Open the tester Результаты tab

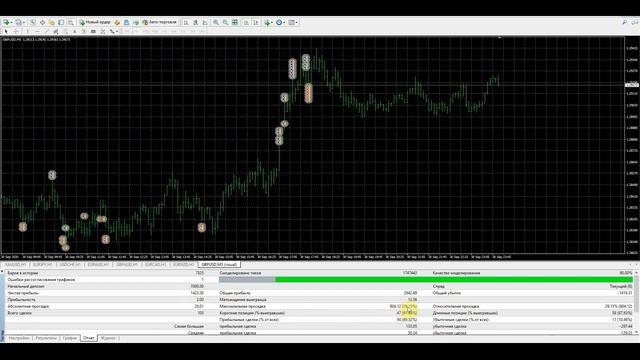coord(46,338)
